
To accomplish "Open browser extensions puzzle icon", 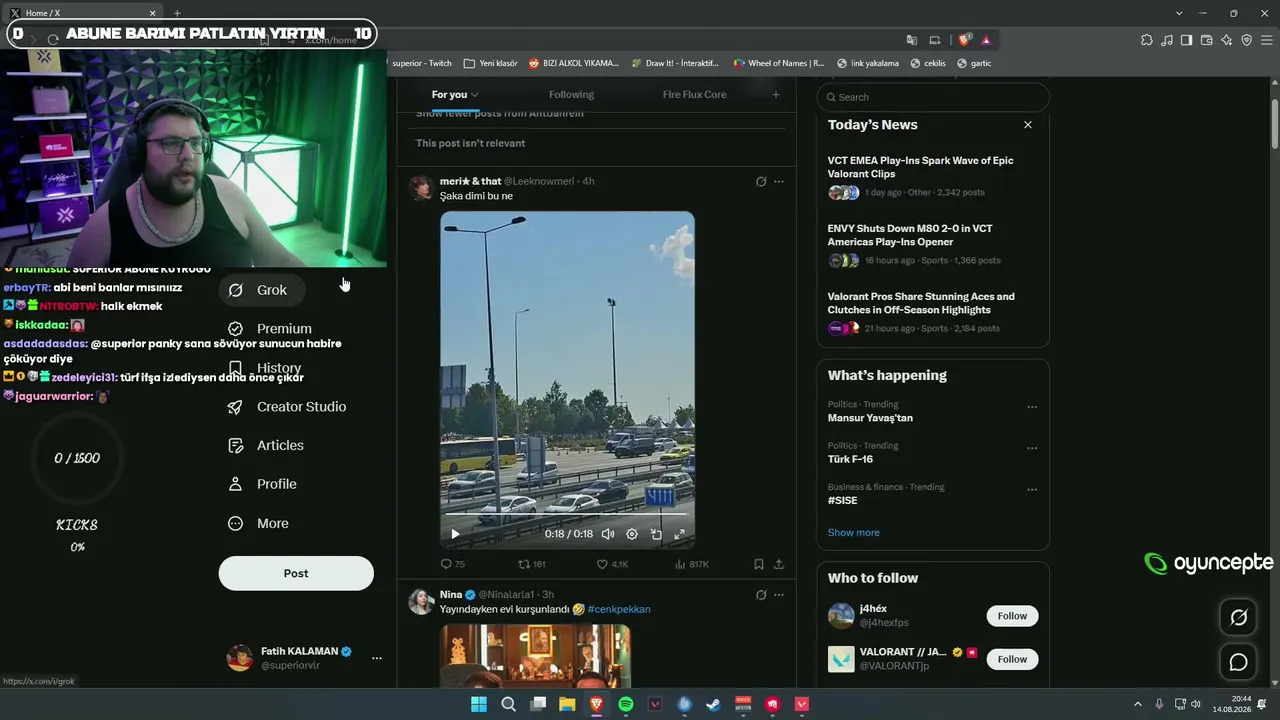I will [x=1147, y=40].
